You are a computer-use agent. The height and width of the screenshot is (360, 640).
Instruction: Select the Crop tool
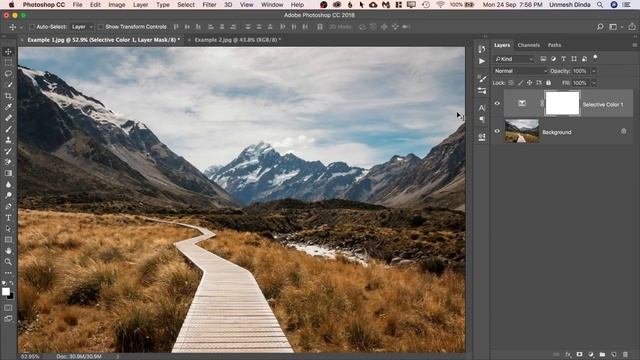8,96
